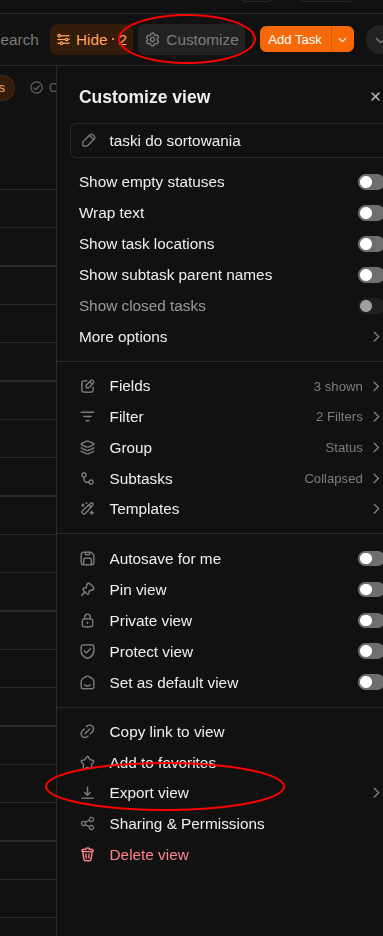Click Sharing & Permissions
The width and height of the screenshot is (383, 936).
tap(187, 824)
